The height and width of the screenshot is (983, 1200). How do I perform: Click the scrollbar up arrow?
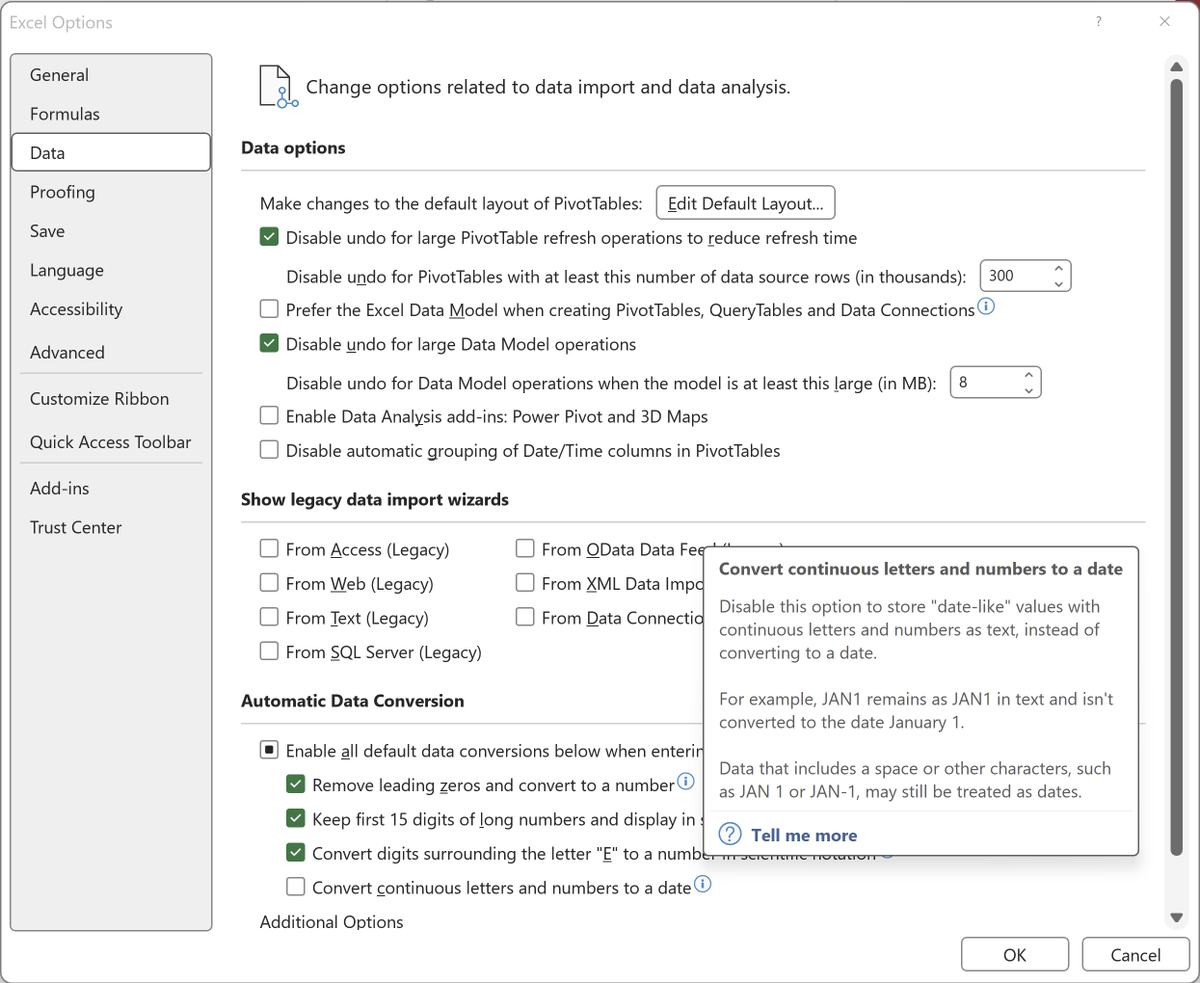pyautogui.click(x=1176, y=66)
